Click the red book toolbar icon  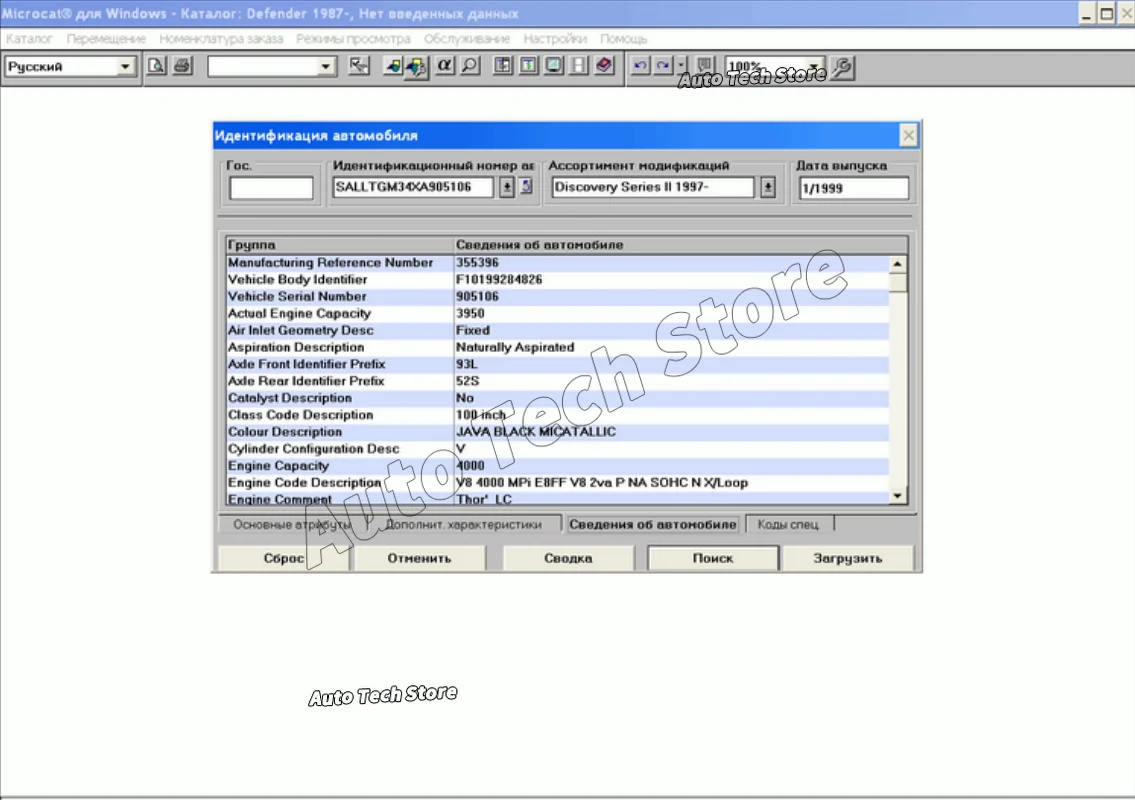pos(604,66)
